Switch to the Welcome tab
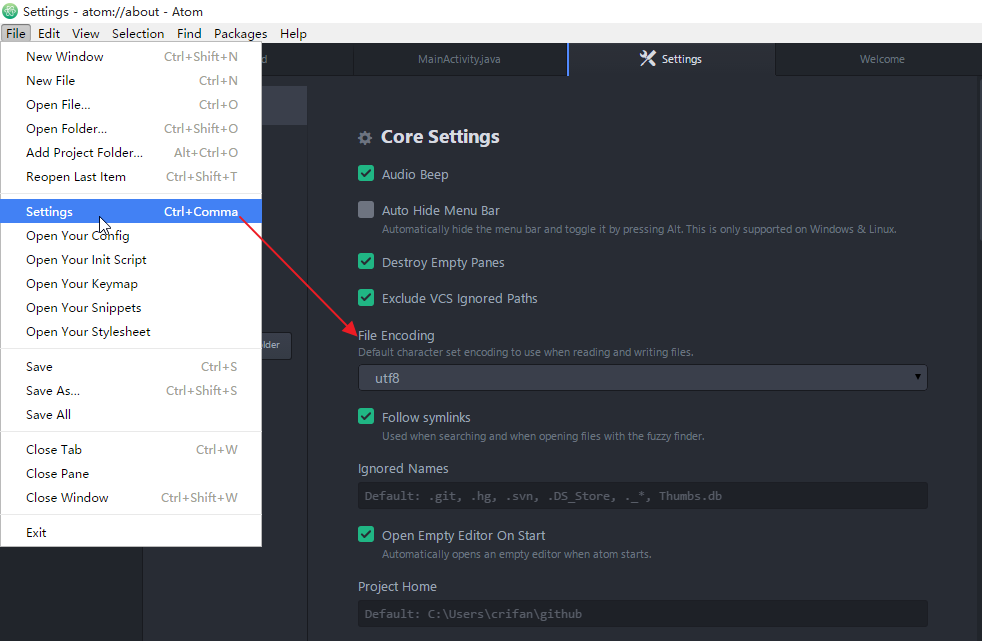982x641 pixels. (x=881, y=59)
